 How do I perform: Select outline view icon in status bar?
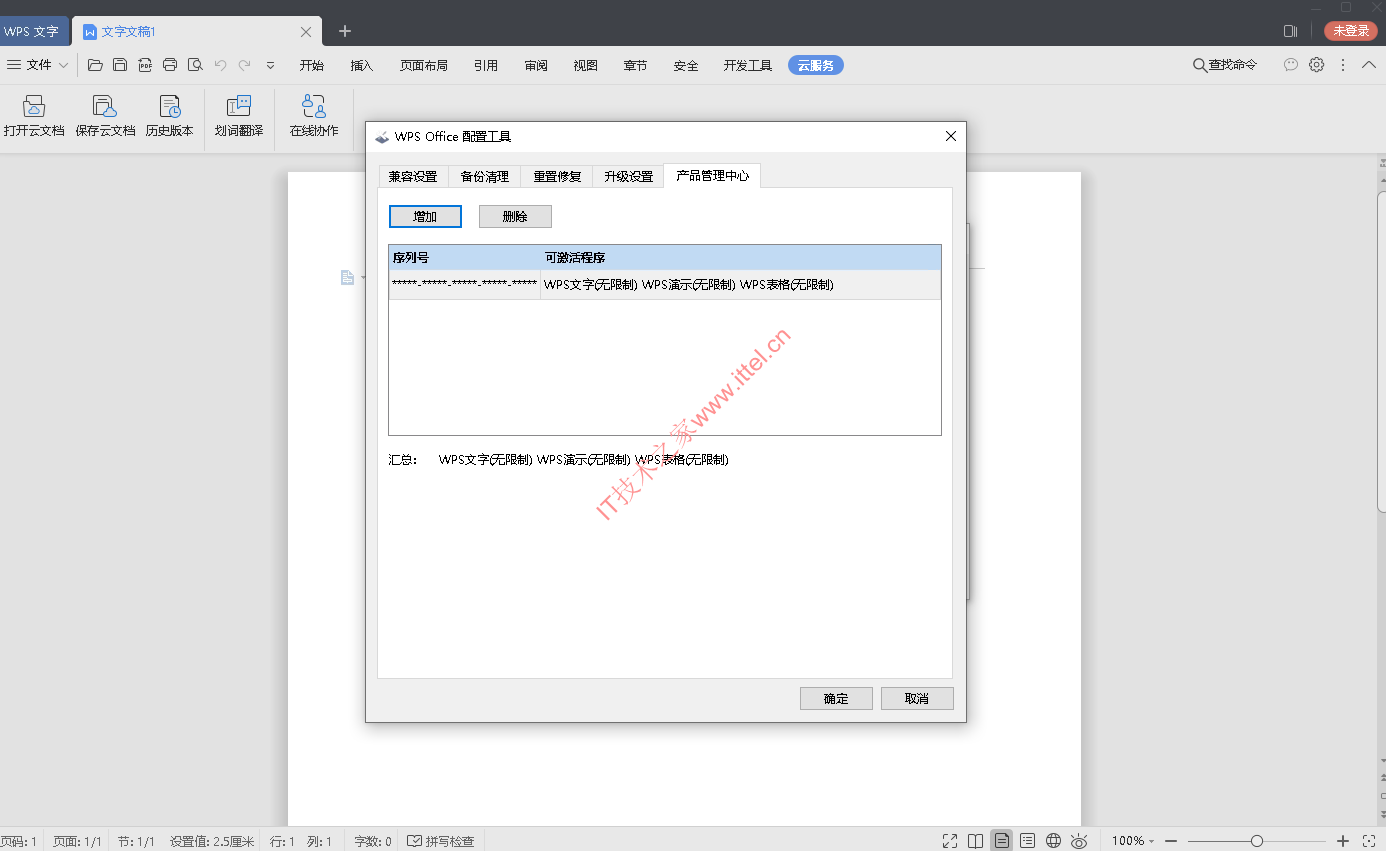[x=1027, y=841]
